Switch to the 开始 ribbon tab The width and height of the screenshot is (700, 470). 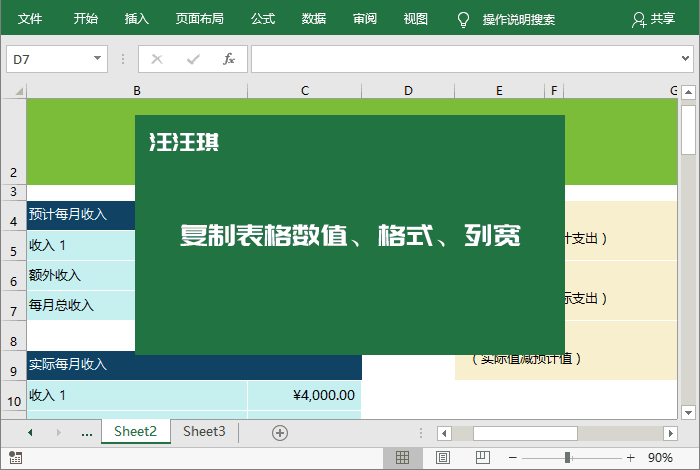(x=85, y=19)
